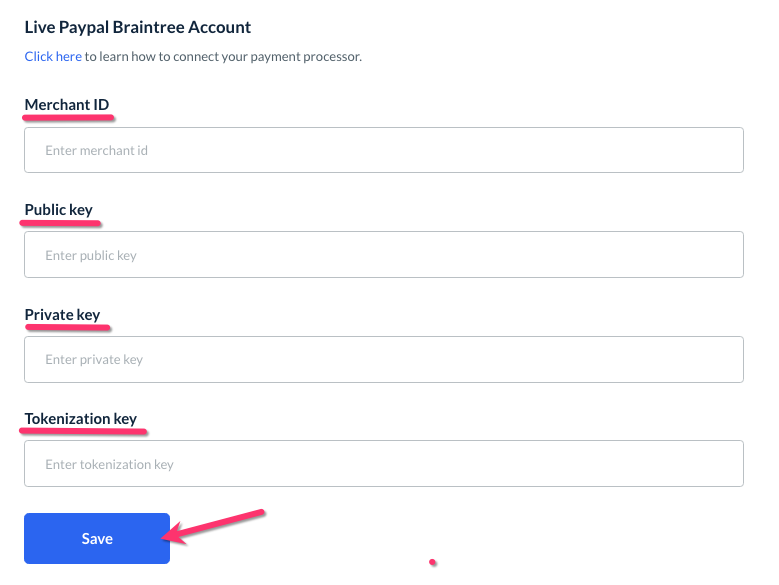Select the Tokenization key input box

(384, 464)
